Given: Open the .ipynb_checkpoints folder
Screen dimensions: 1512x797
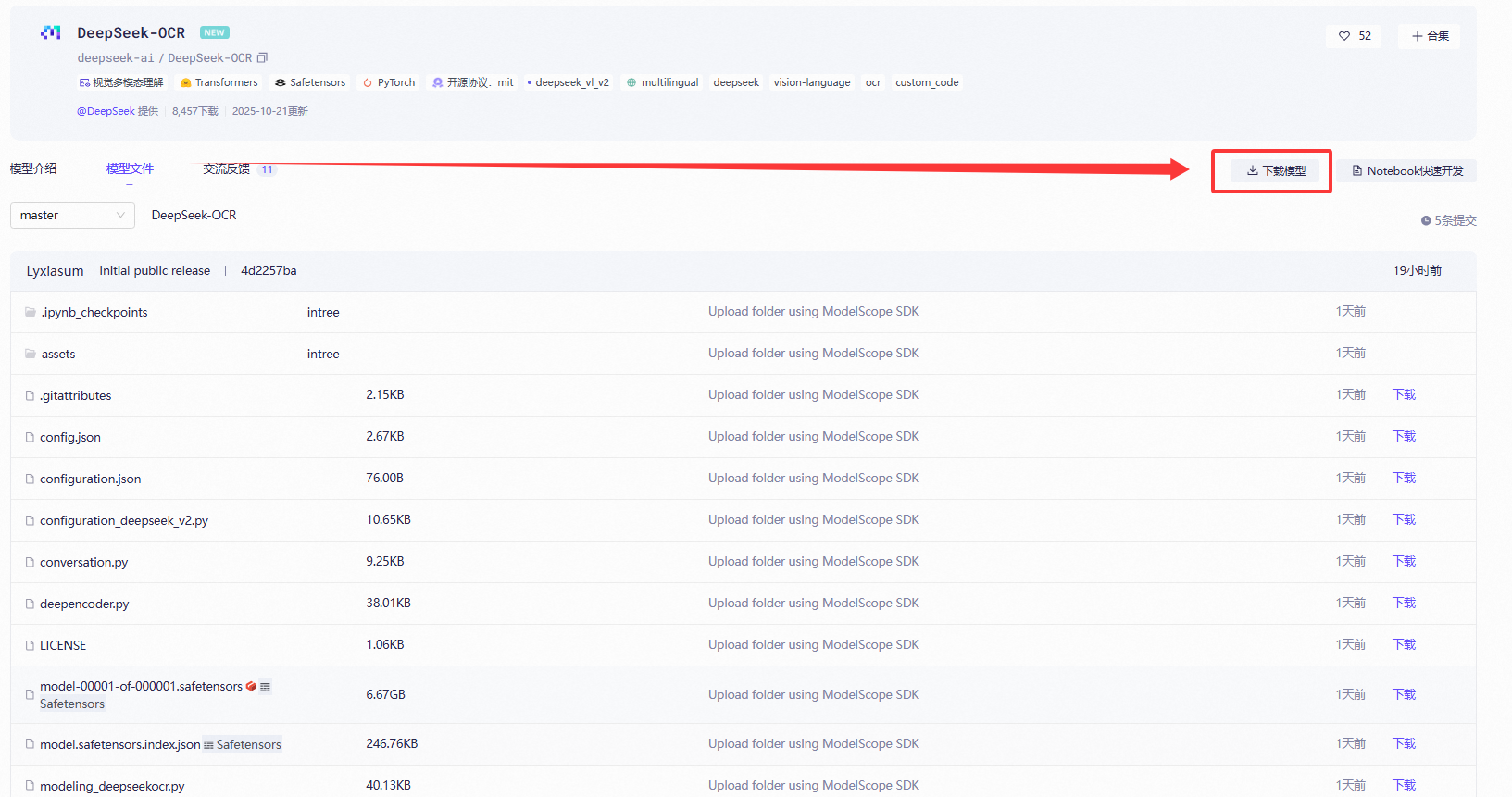Looking at the screenshot, I should click(x=94, y=312).
